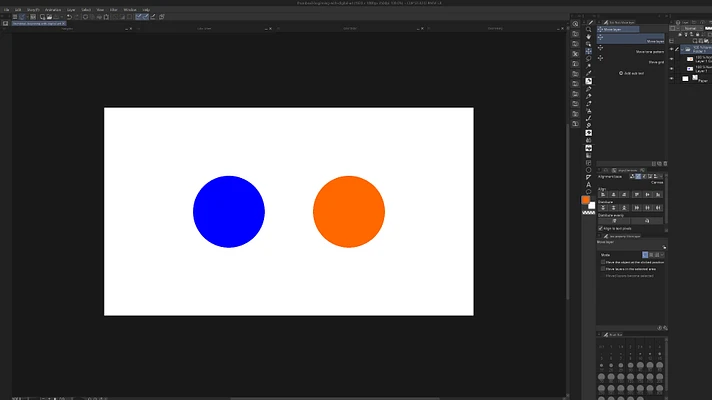Screen dimensions: 712x400
Task: Collapse the folder layer with its arrow
Action: coord(682,49)
